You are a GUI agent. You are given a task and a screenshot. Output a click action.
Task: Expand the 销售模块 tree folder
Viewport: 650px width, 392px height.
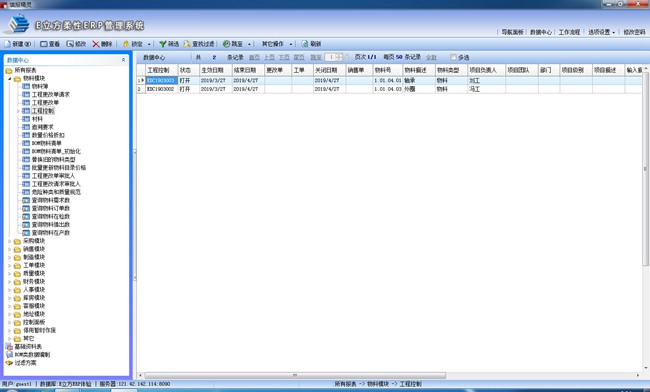tap(10, 249)
